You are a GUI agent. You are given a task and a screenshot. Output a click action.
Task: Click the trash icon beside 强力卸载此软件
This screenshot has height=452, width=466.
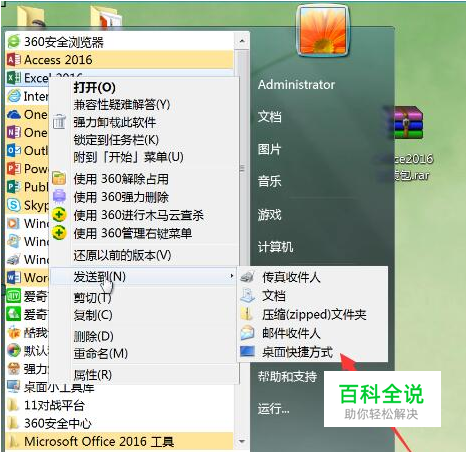tap(59, 122)
